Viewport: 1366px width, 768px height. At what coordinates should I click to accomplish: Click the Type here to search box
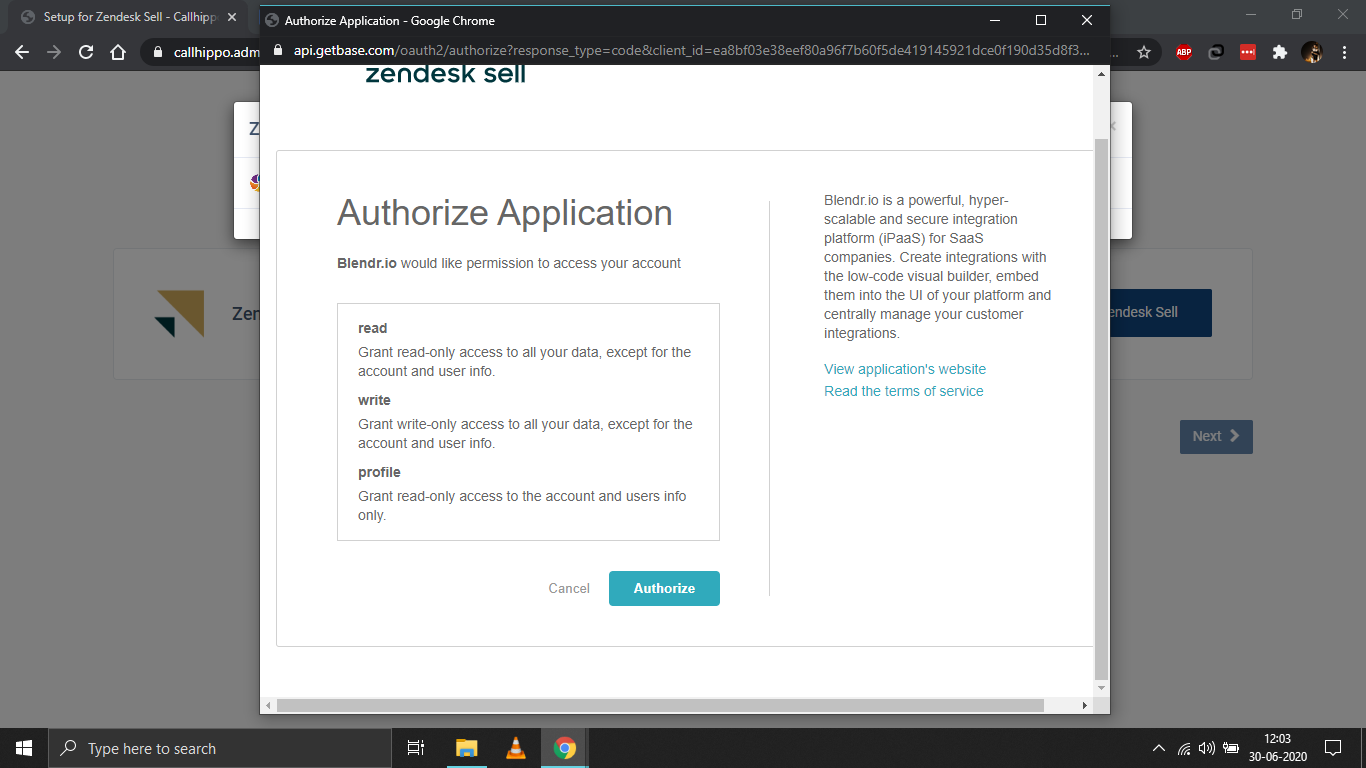[220, 748]
